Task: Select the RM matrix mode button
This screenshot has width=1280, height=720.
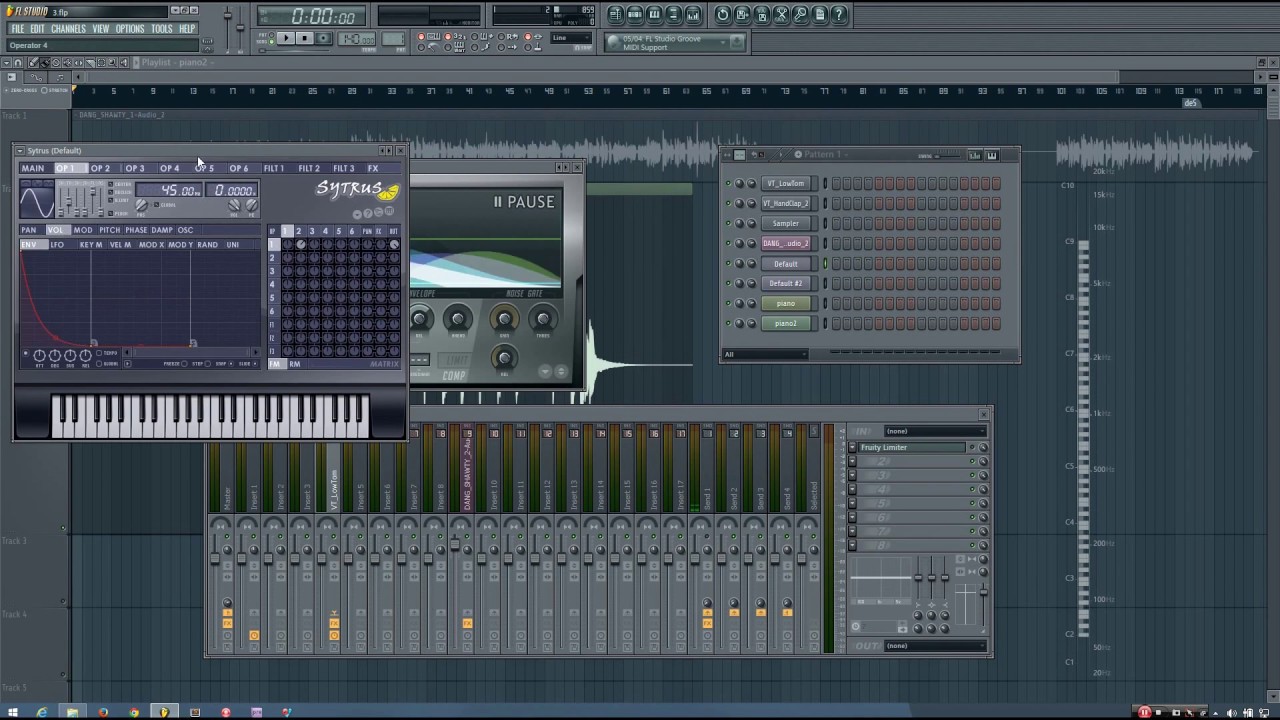Action: coord(294,364)
